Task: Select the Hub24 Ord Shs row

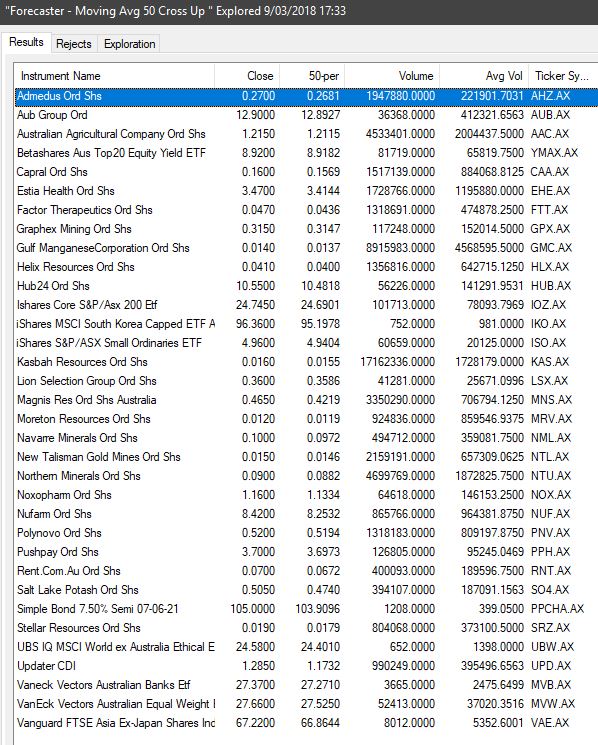Action: pos(306,286)
